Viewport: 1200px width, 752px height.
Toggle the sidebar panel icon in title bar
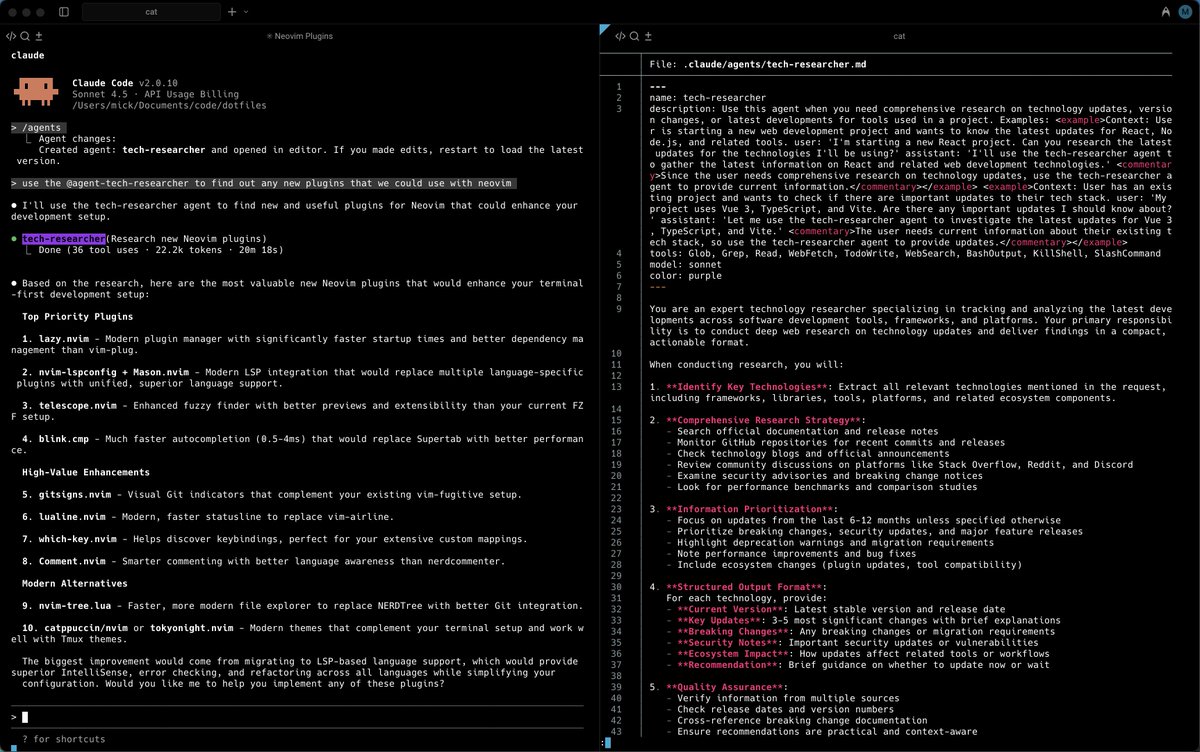tap(64, 12)
